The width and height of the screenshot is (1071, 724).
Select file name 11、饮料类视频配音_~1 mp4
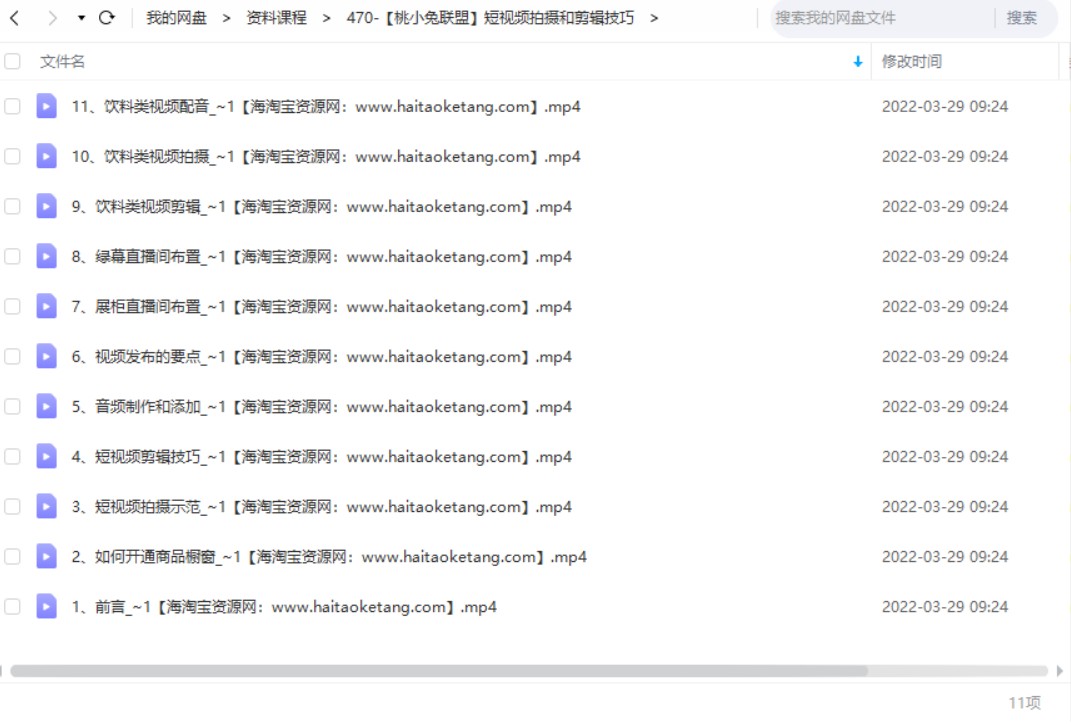click(326, 107)
